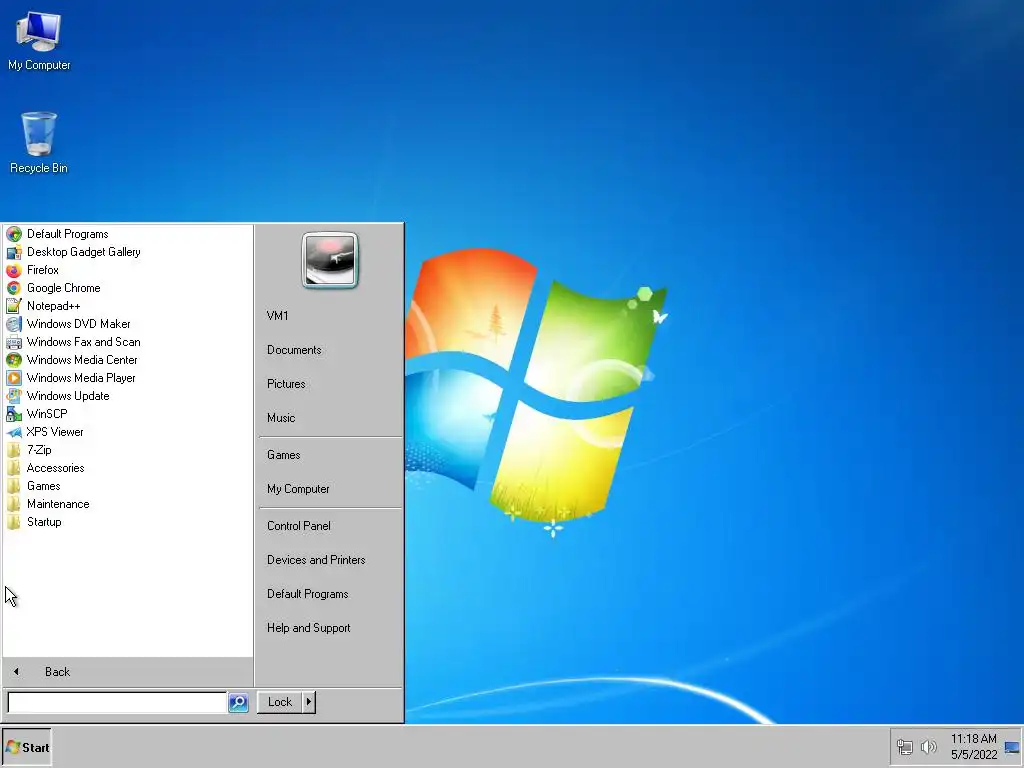This screenshot has height=768, width=1024.
Task: Expand the Accessories folder
Action: [128, 468]
